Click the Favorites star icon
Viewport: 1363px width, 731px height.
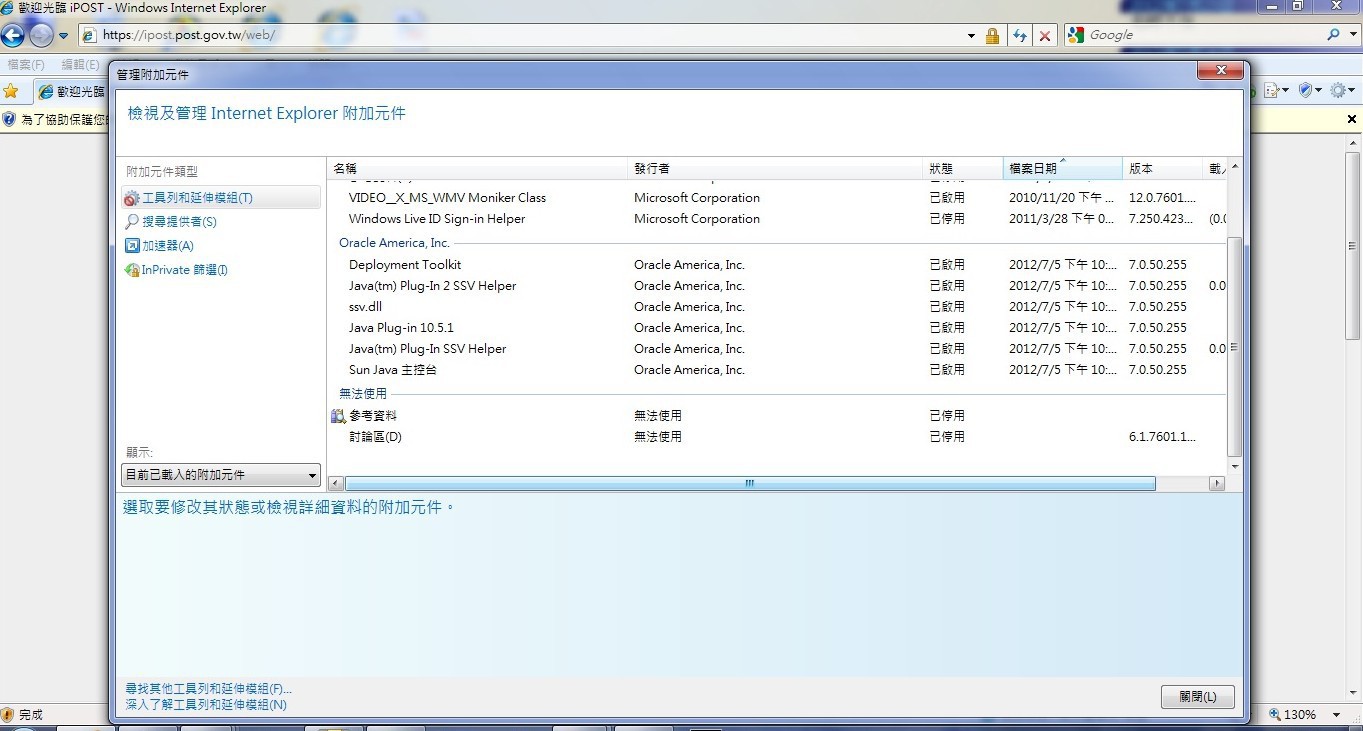point(10,91)
